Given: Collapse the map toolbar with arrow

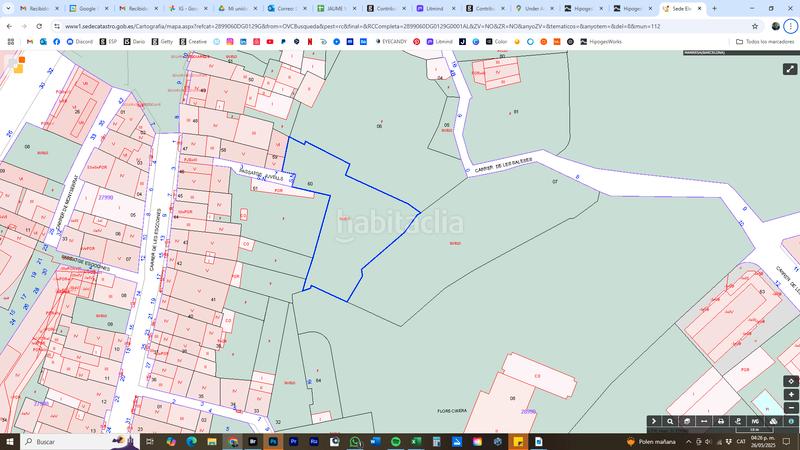Looking at the screenshot, I should (x=654, y=422).
